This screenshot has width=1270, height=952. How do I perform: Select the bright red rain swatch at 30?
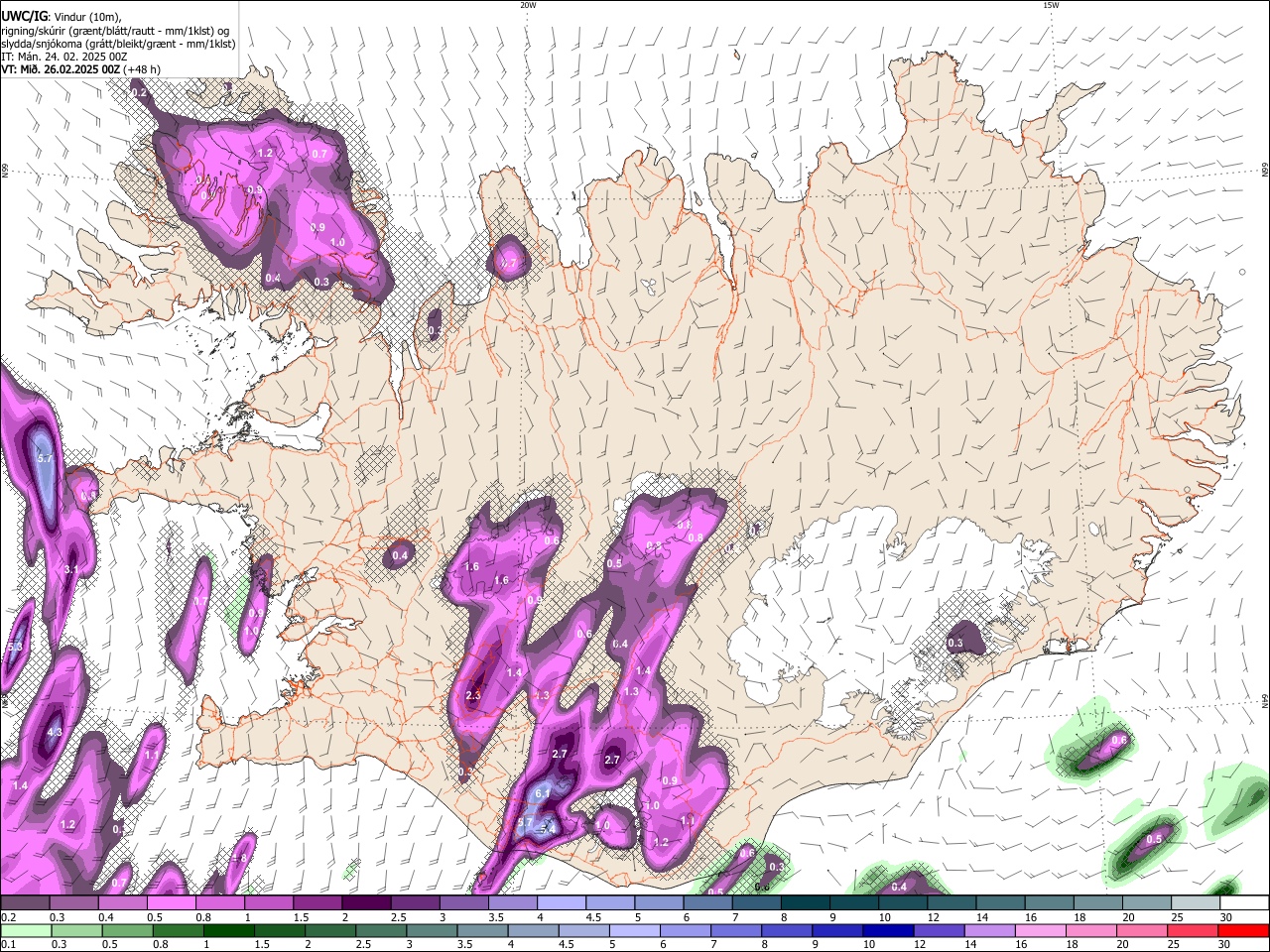1243,930
